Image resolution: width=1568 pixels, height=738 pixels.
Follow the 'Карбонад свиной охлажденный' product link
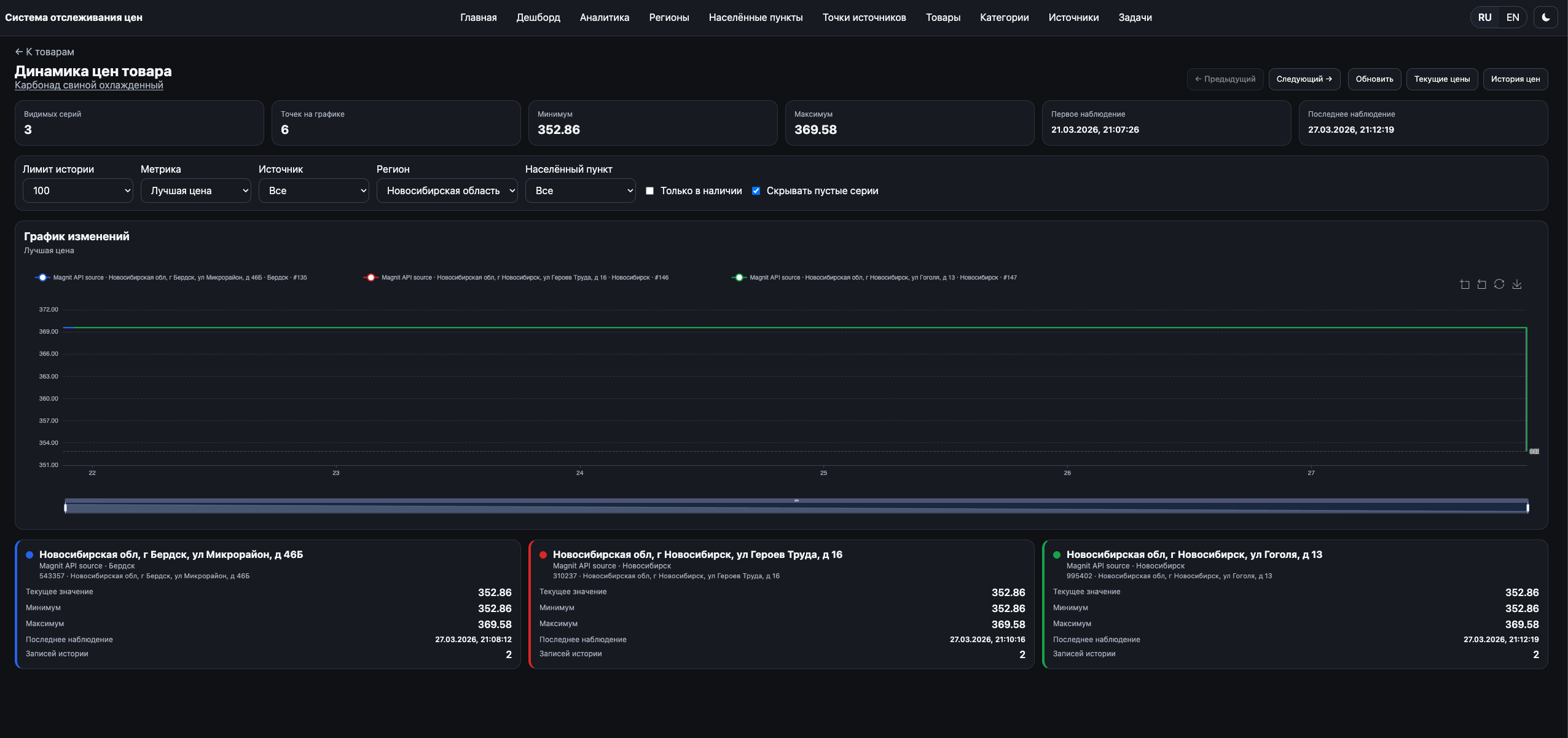[x=89, y=85]
